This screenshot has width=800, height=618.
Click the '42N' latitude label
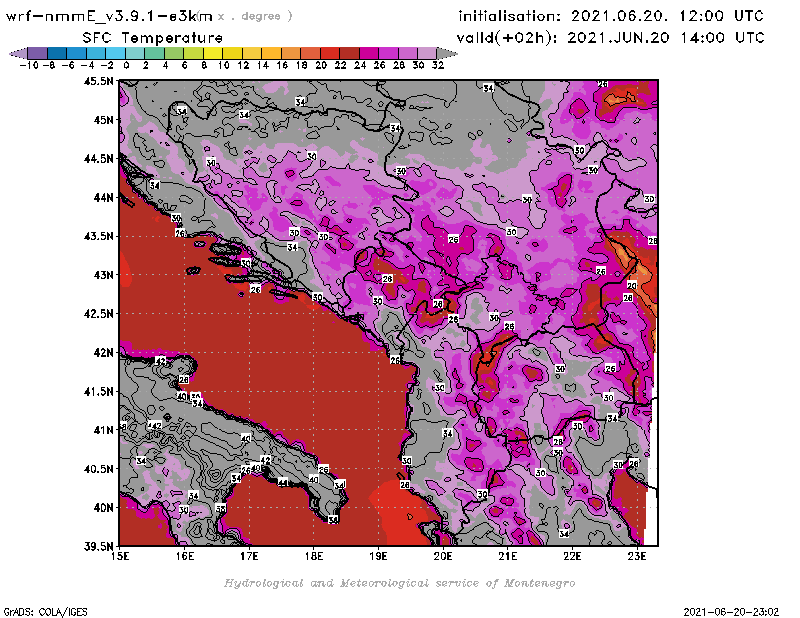pos(104,353)
